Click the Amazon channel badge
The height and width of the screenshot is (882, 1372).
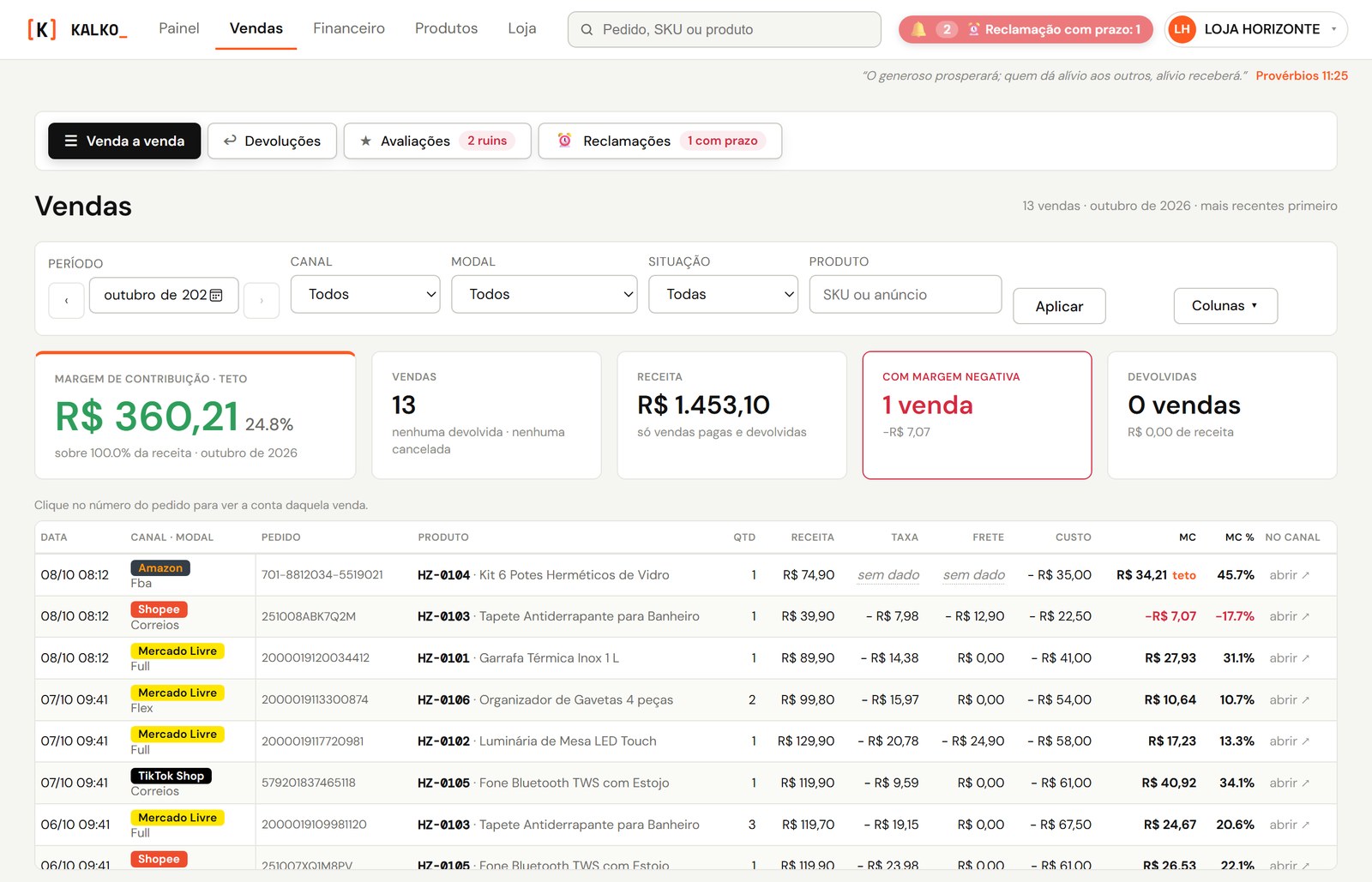pyautogui.click(x=160, y=567)
